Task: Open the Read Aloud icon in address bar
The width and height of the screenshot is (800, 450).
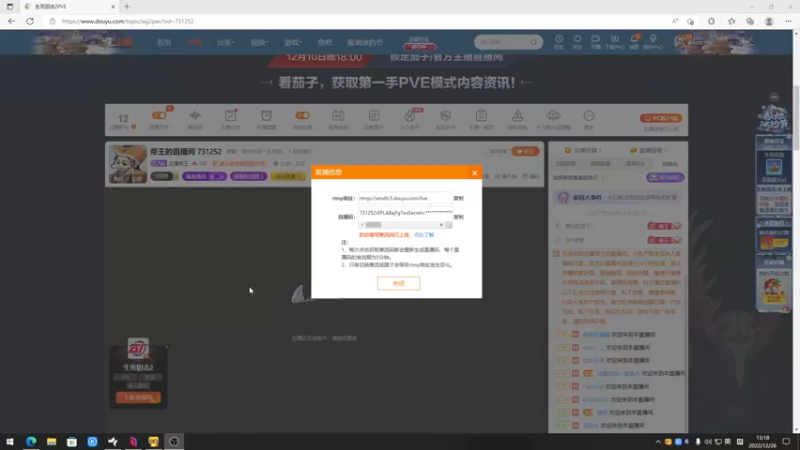Action: pos(675,21)
